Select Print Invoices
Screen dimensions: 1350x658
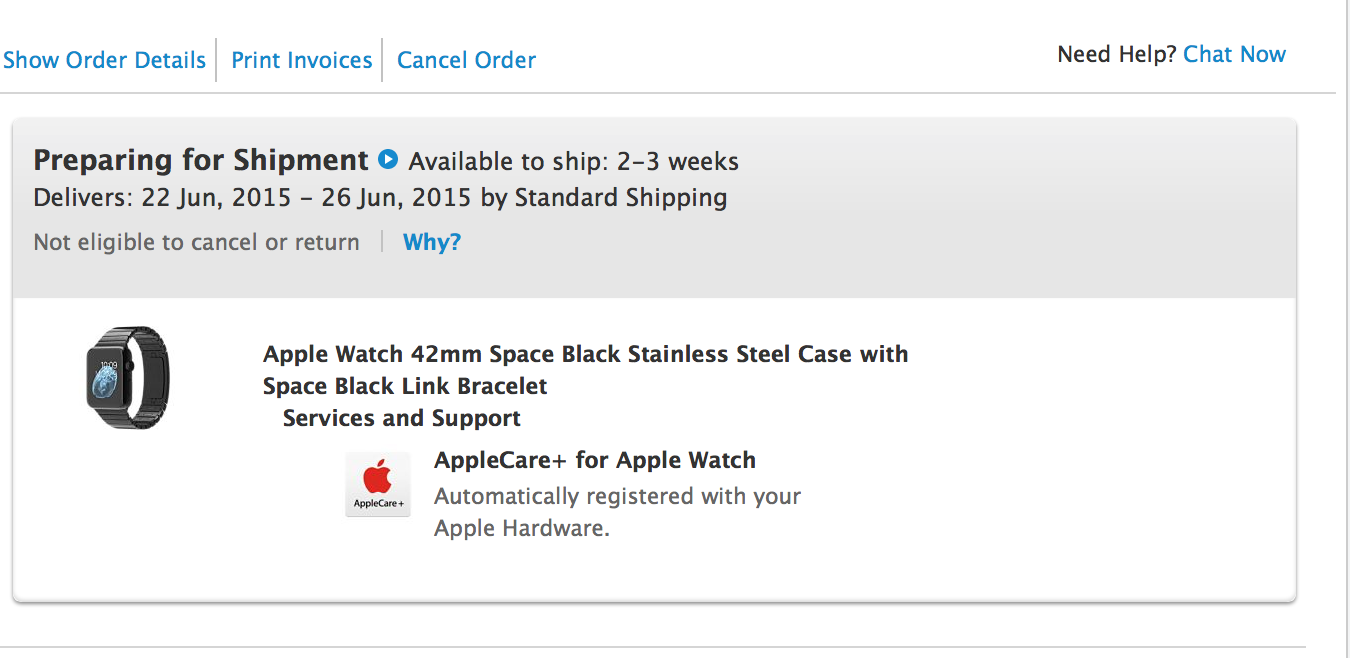coord(302,60)
